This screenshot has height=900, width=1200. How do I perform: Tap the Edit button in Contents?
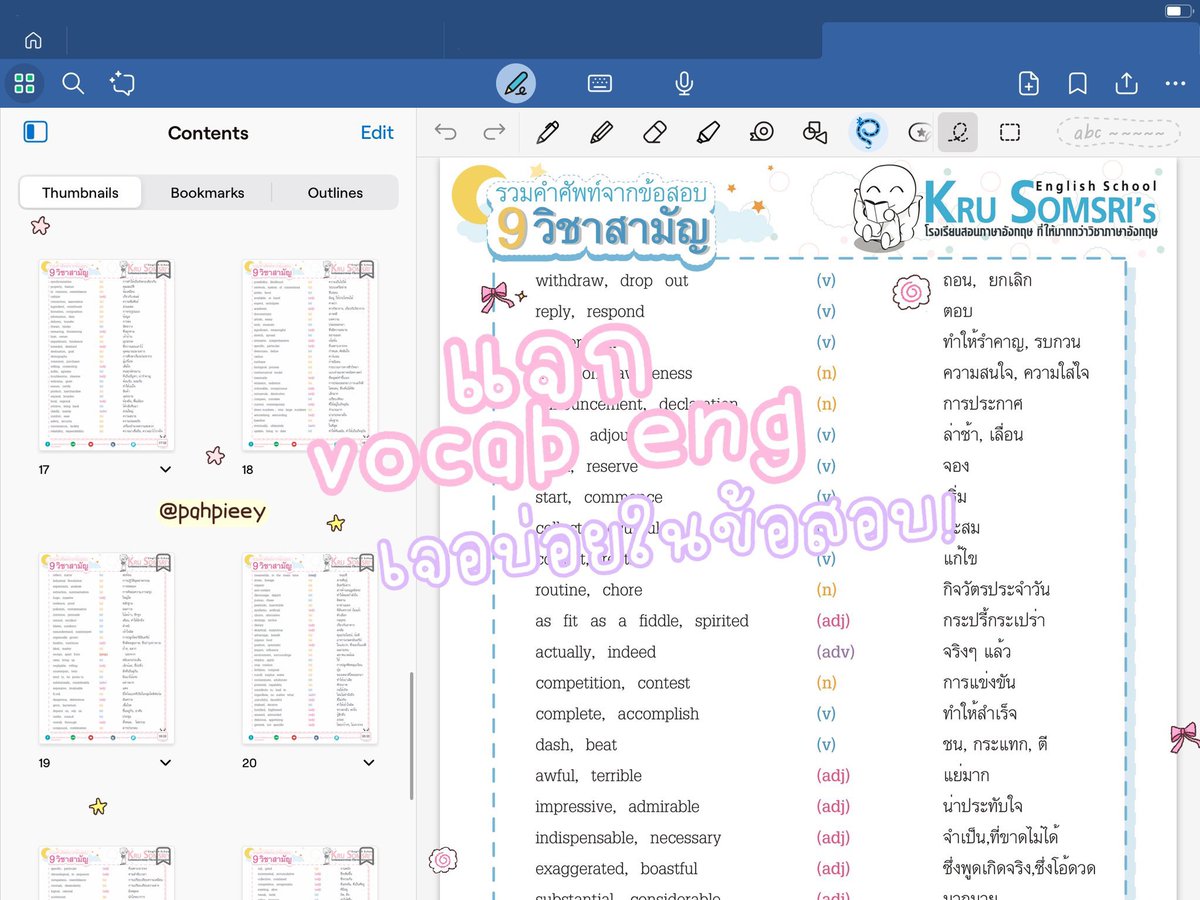(x=377, y=132)
